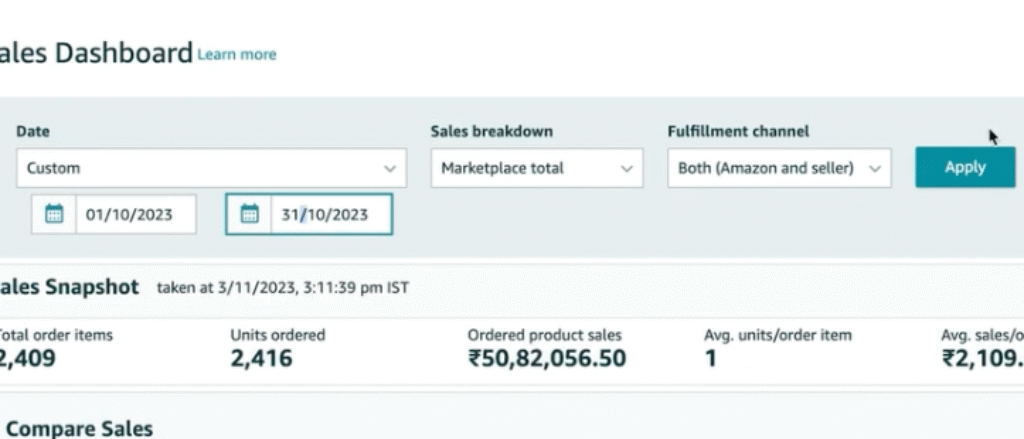
Task: Click the Fulfillment channel field label
Action: pos(738,131)
